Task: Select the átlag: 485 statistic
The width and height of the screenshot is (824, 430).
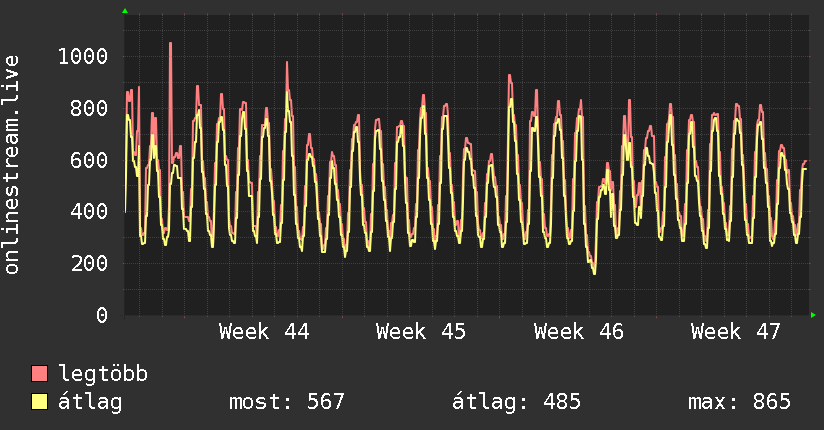Action: pos(517,402)
